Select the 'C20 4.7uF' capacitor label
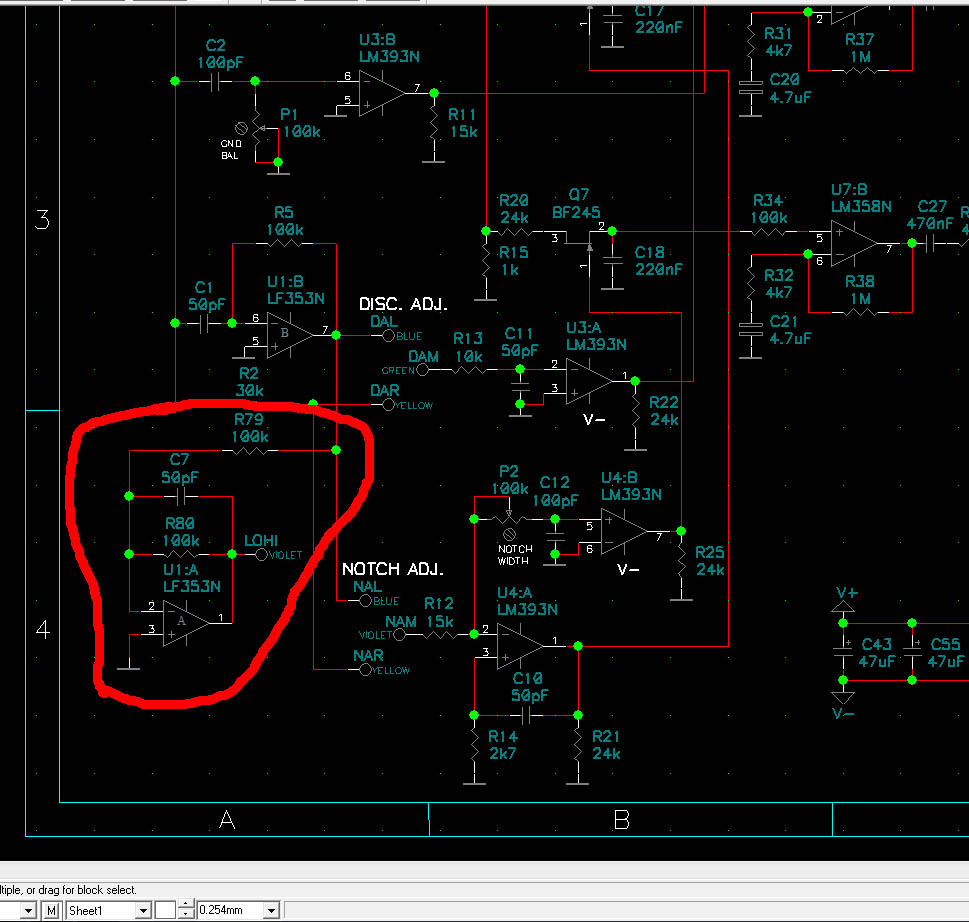This screenshot has height=922, width=969. pyautogui.click(x=790, y=88)
